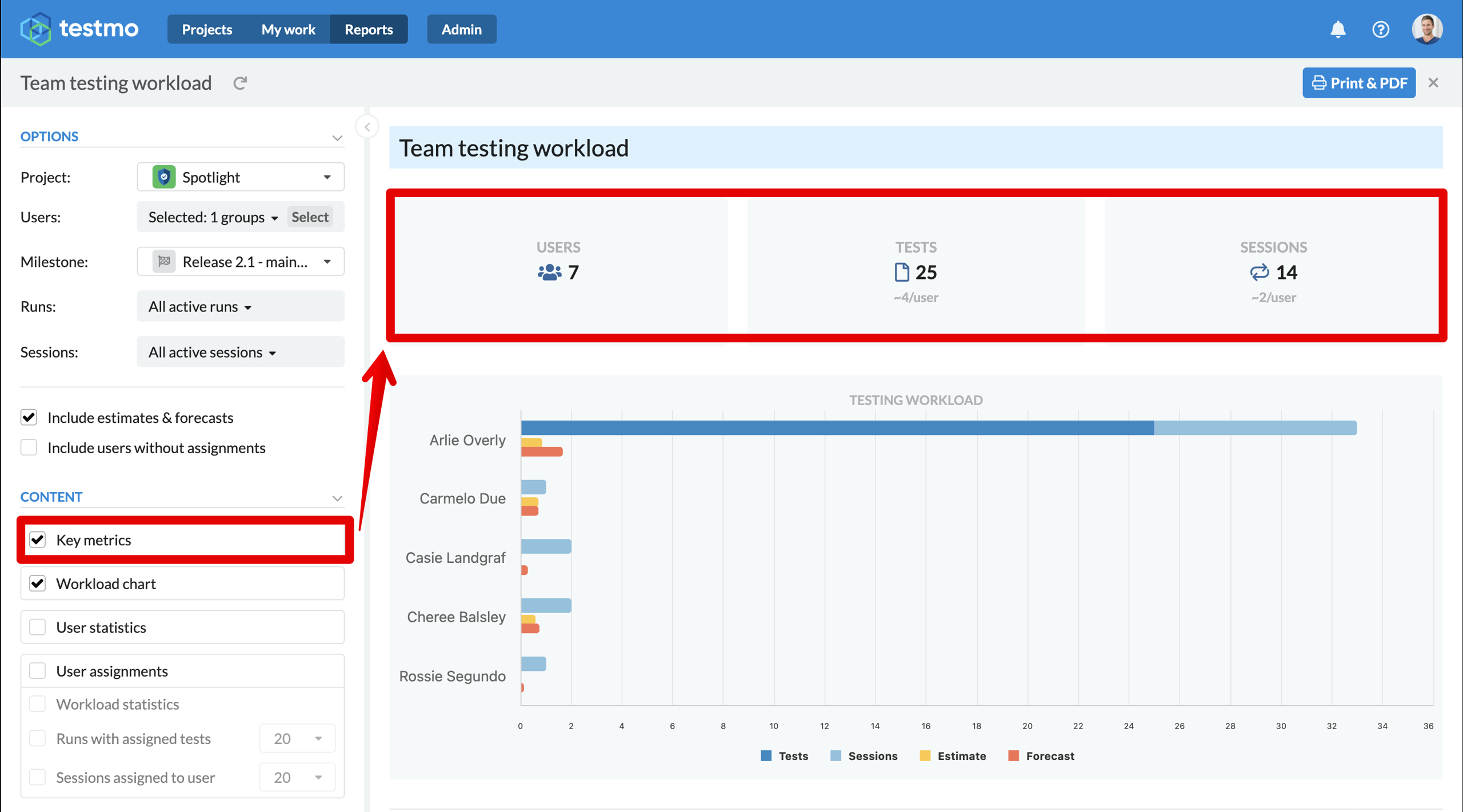Screen dimensions: 1463x812
Task: Toggle the Sessions legend swatch
Action: (836, 756)
